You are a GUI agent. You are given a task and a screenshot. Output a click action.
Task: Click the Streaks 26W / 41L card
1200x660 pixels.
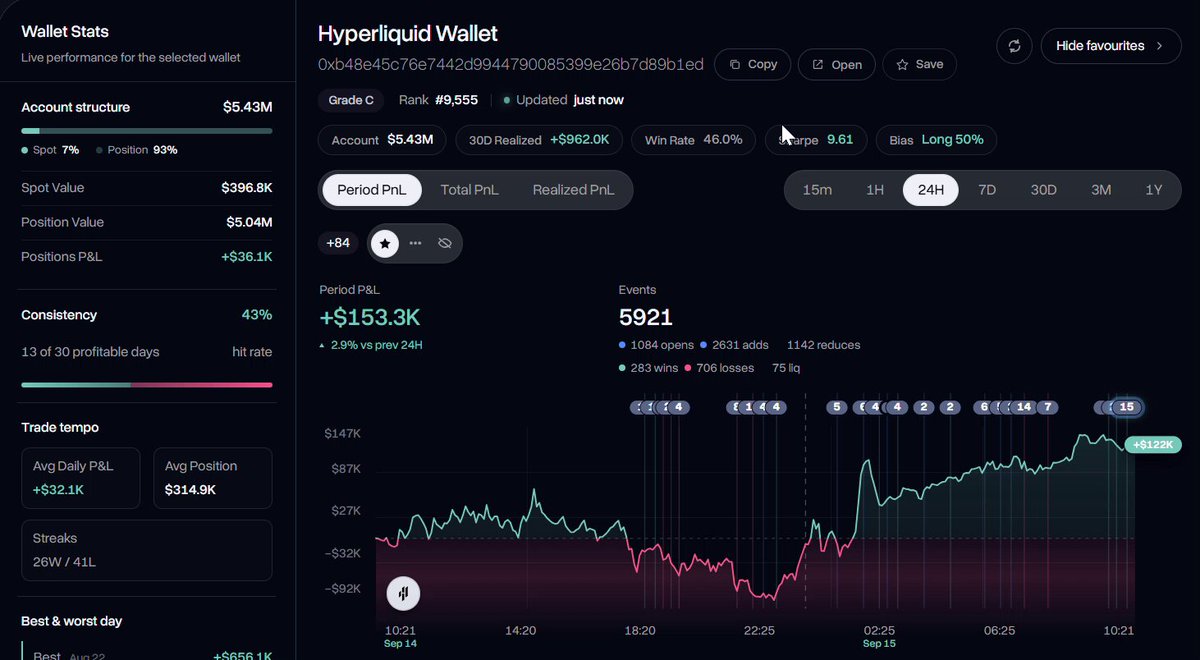[147, 550]
